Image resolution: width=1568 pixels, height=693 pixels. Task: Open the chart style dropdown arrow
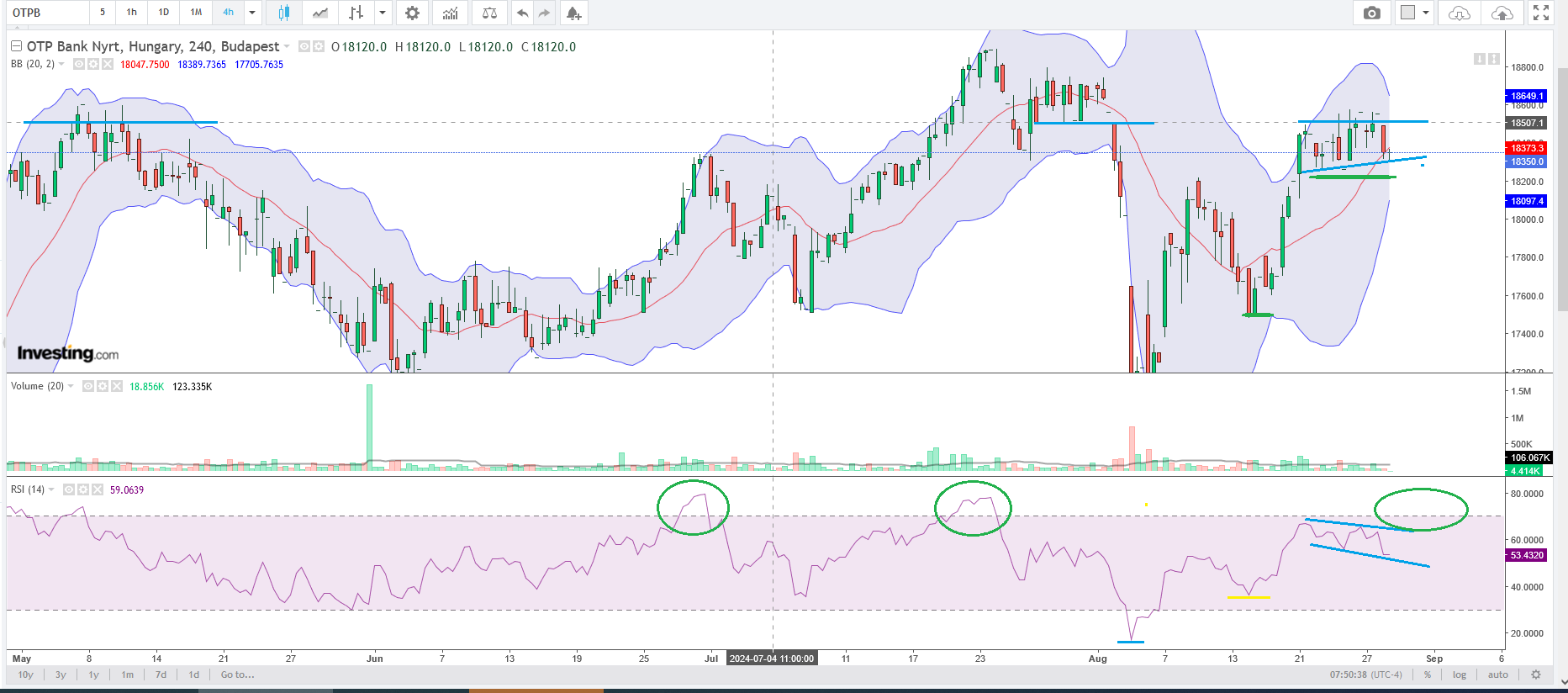(x=383, y=13)
